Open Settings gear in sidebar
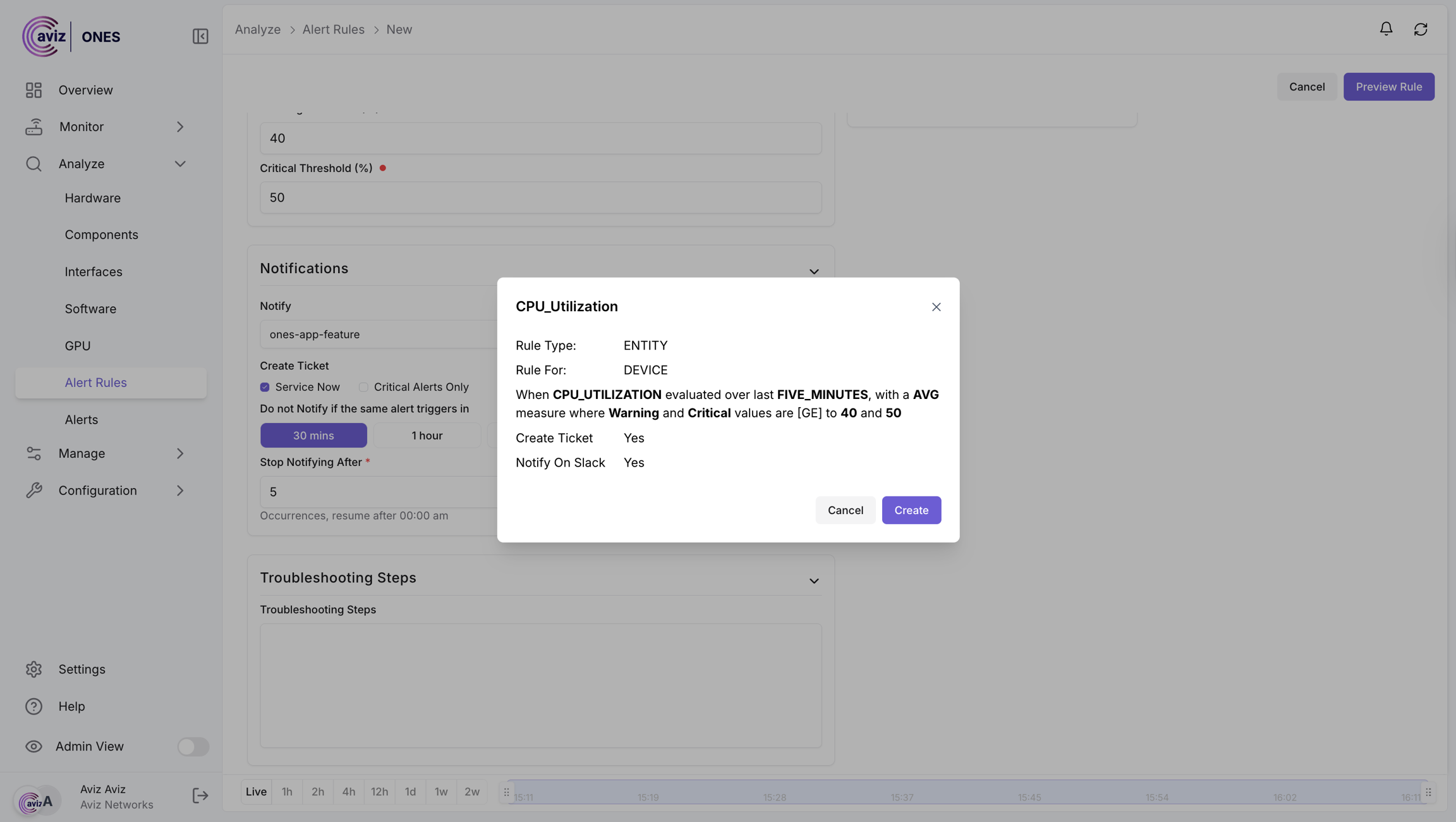 point(34,669)
